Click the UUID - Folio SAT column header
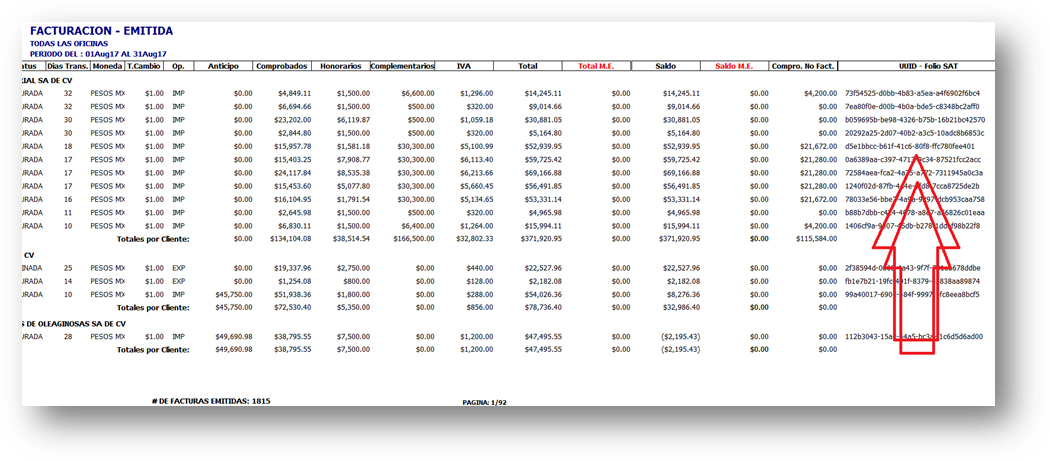Viewport: 1050px width, 461px height. click(927, 66)
